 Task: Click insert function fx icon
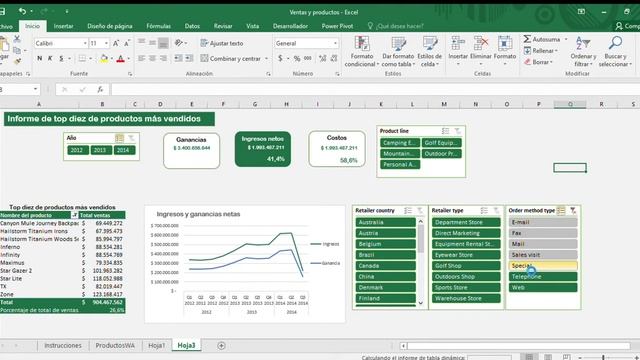tap(100, 89)
